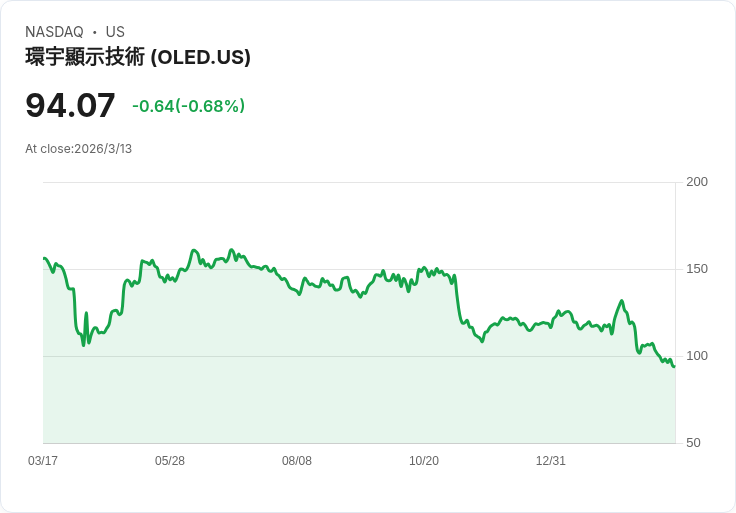Screen dimensions: 736x513
Task: Click the At close:2026/3/13 timestamp
Action: [78, 149]
